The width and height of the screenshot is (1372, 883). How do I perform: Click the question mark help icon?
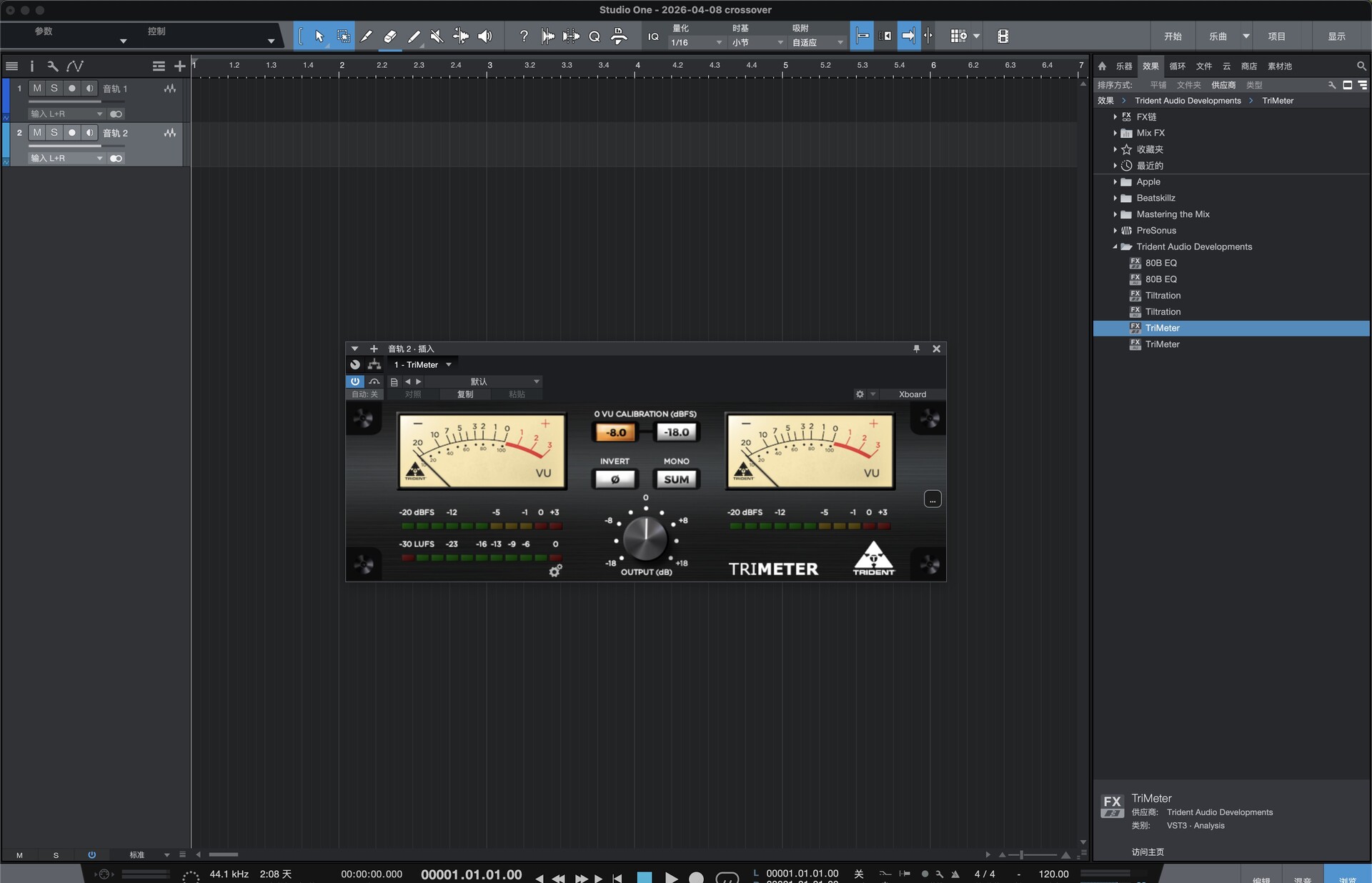524,36
